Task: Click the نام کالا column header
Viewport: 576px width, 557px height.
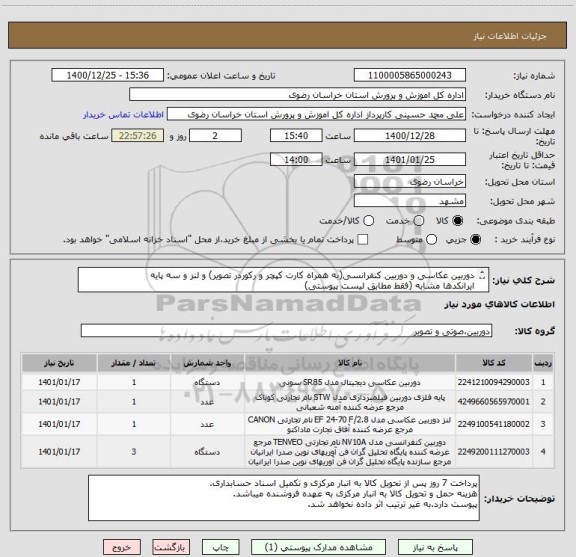Action: point(350,363)
